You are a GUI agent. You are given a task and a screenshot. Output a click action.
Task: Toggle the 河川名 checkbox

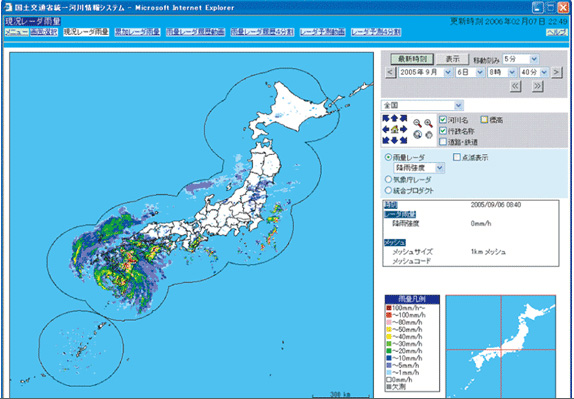coord(443,120)
